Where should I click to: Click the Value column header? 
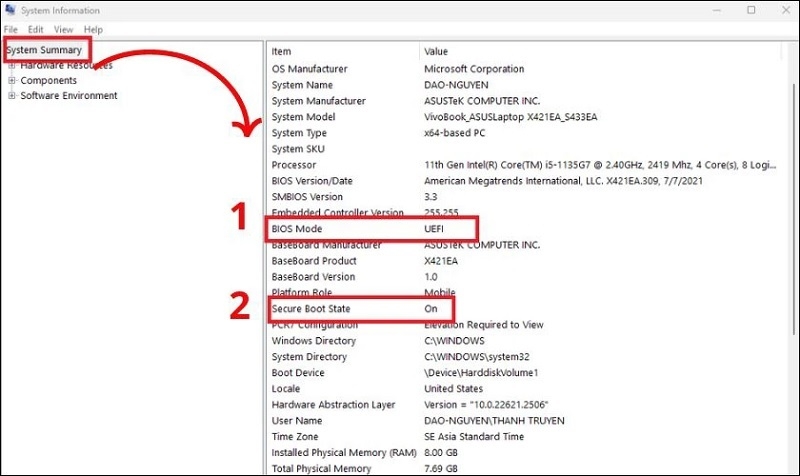click(437, 51)
